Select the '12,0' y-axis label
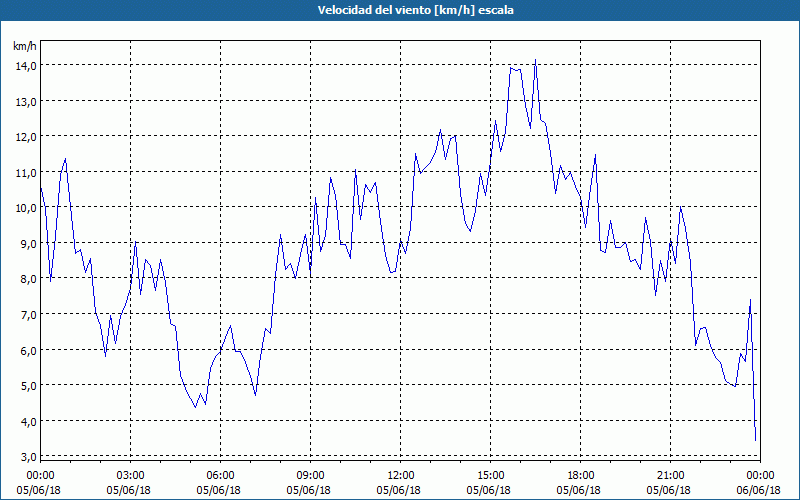 point(26,137)
